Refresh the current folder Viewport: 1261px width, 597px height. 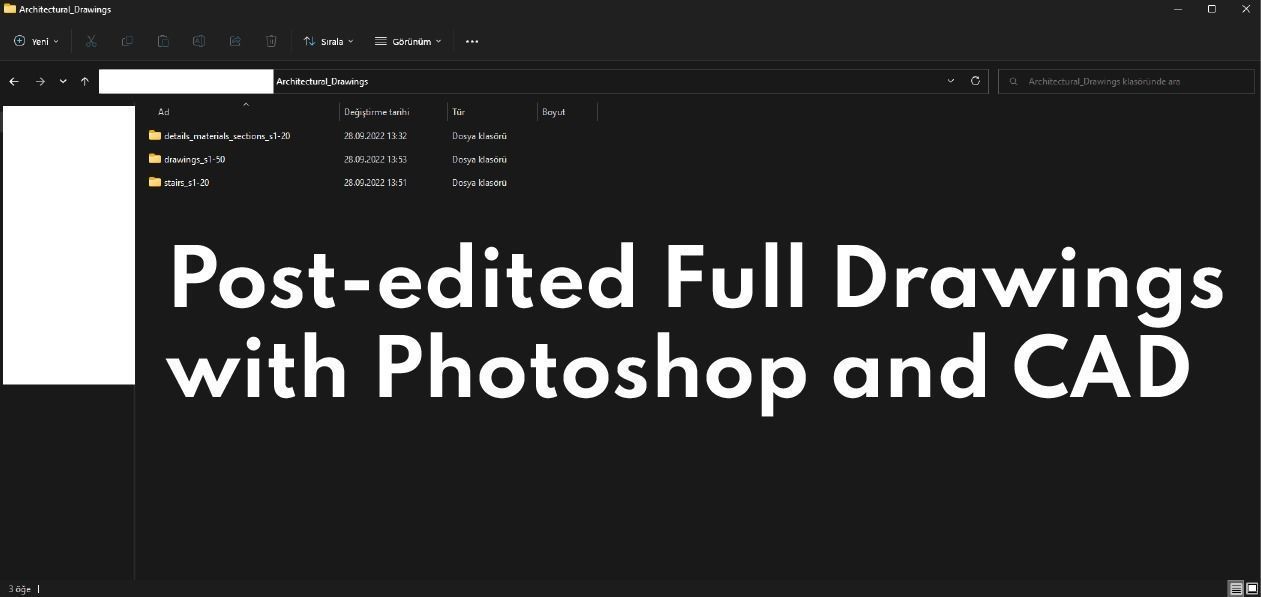click(x=975, y=81)
